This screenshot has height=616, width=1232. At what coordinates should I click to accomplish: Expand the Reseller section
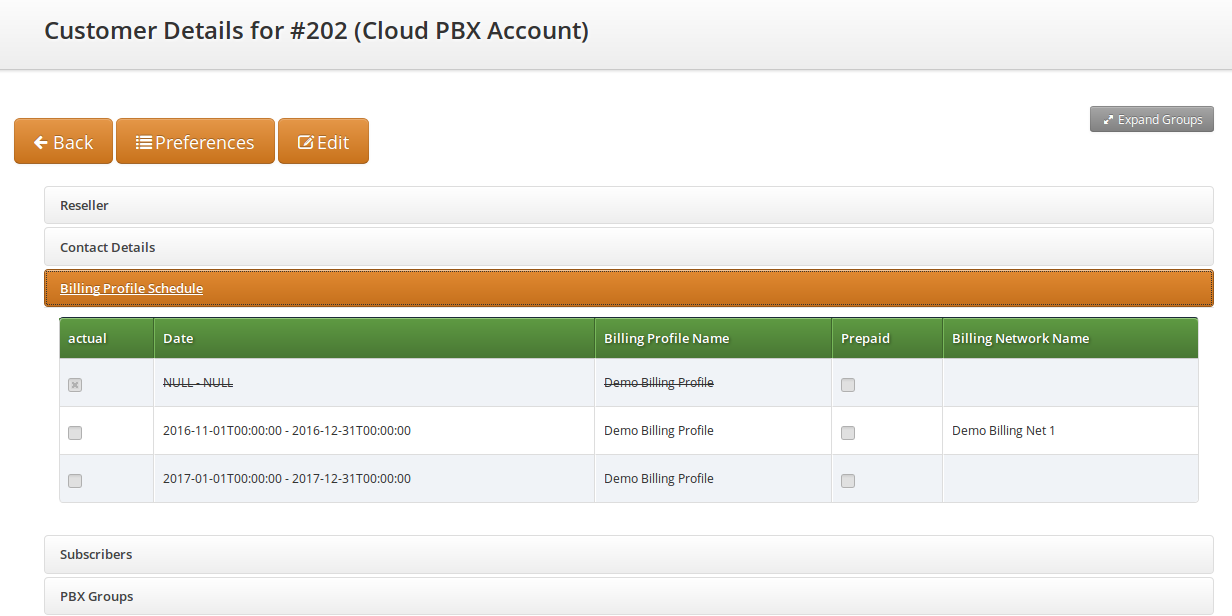point(84,205)
